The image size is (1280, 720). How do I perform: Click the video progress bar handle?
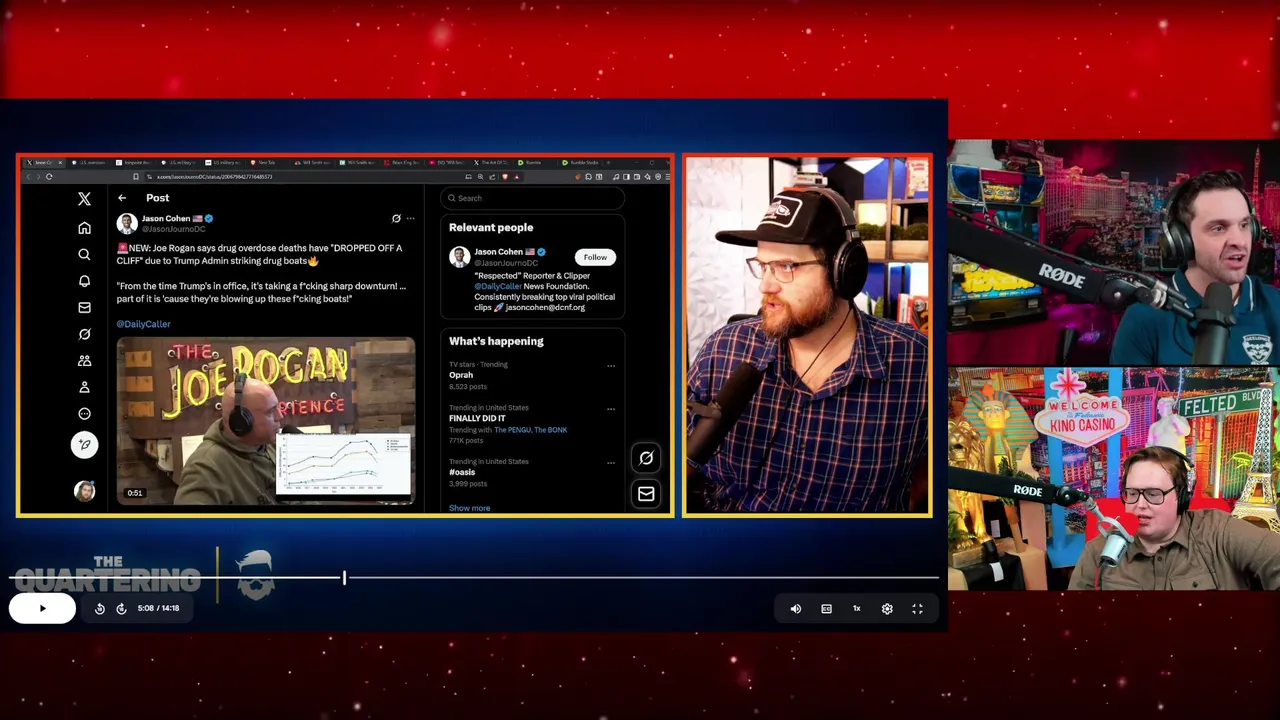344,578
